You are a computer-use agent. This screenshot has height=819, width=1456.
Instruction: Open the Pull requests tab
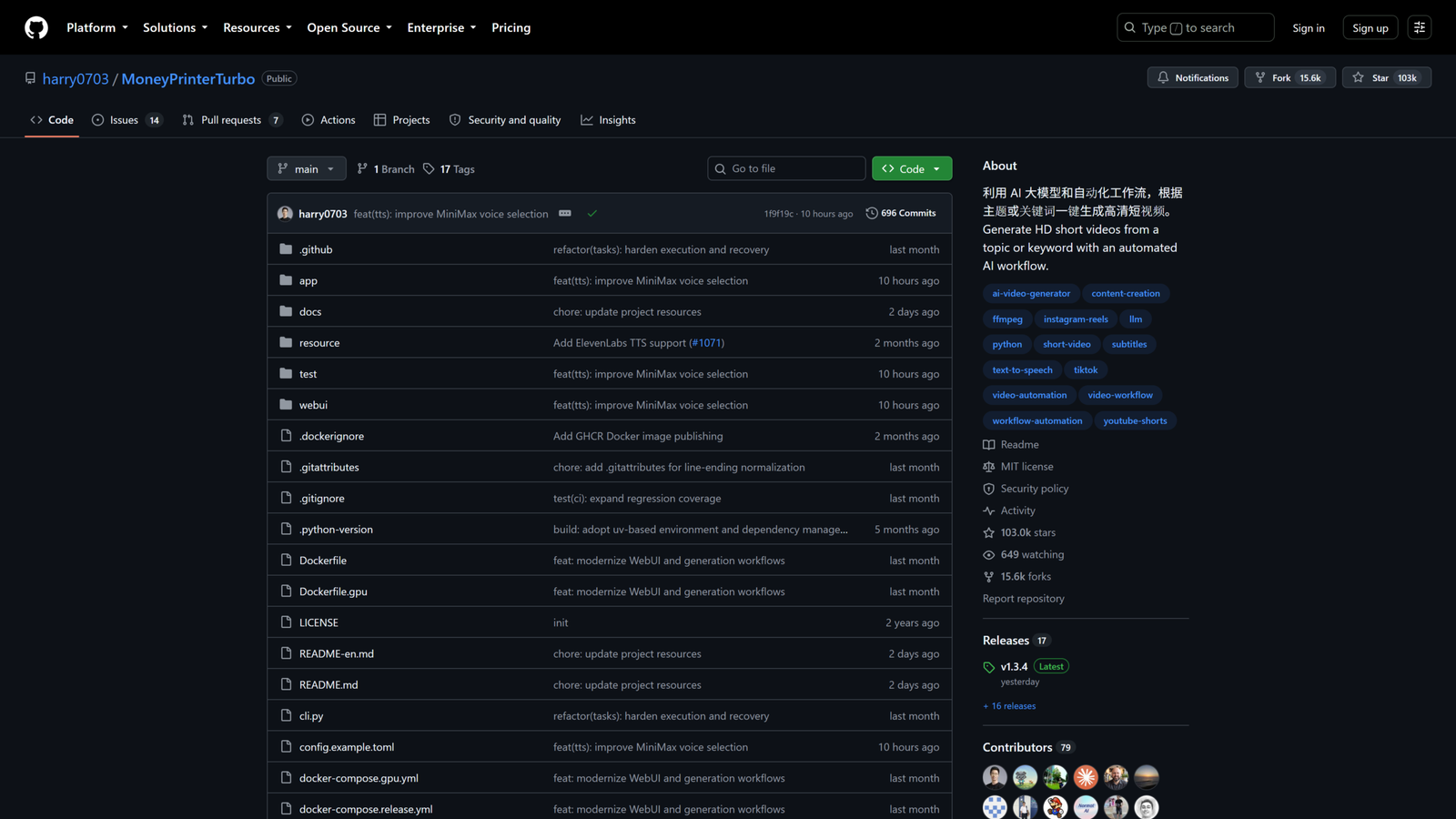pyautogui.click(x=232, y=120)
